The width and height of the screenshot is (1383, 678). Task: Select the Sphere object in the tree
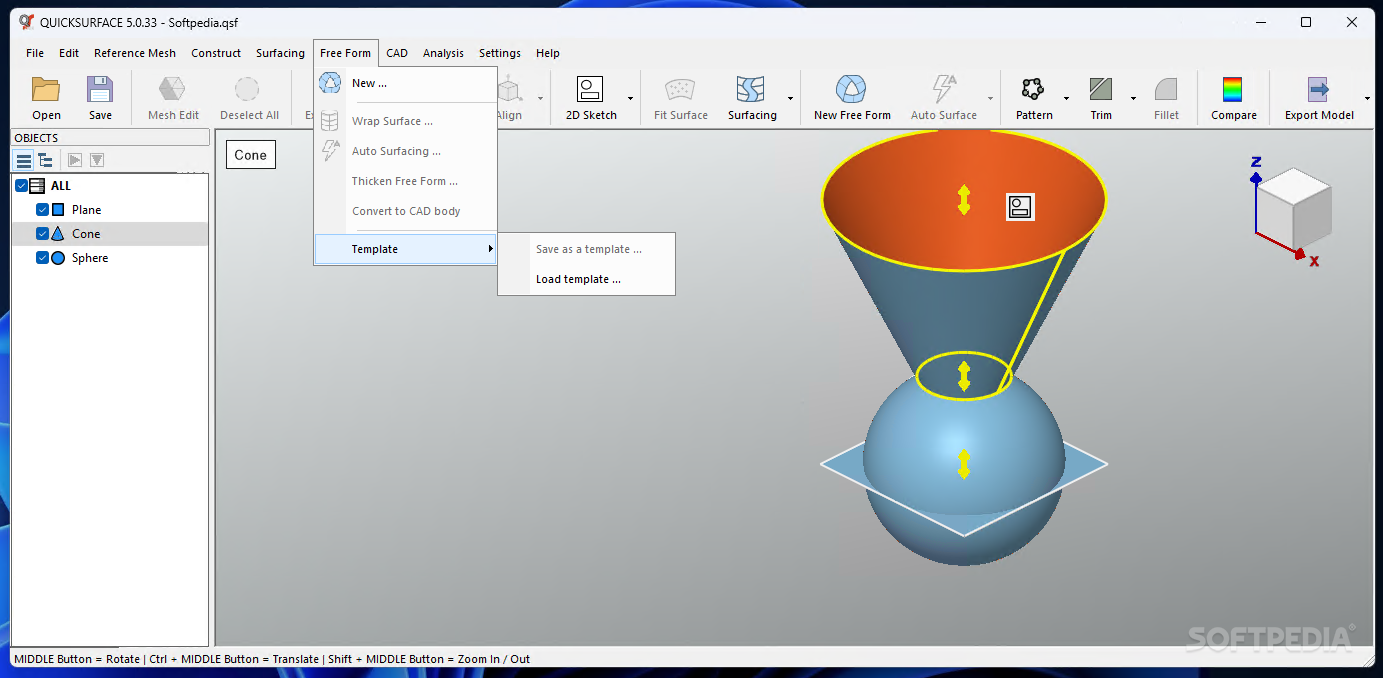[x=90, y=258]
